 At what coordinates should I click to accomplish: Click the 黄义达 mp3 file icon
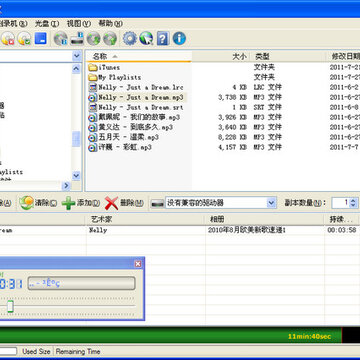coord(92,127)
